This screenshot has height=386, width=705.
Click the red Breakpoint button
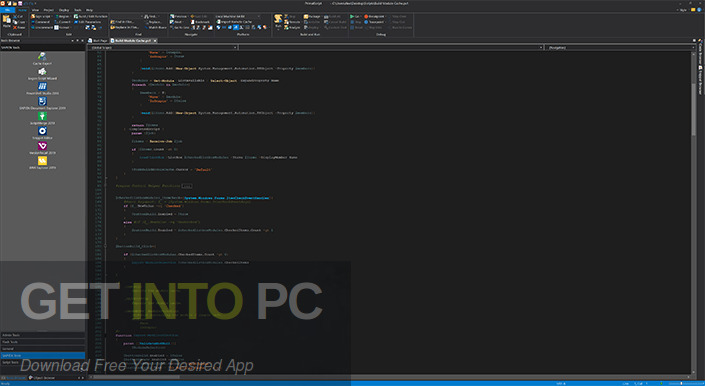pyautogui.click(x=374, y=17)
